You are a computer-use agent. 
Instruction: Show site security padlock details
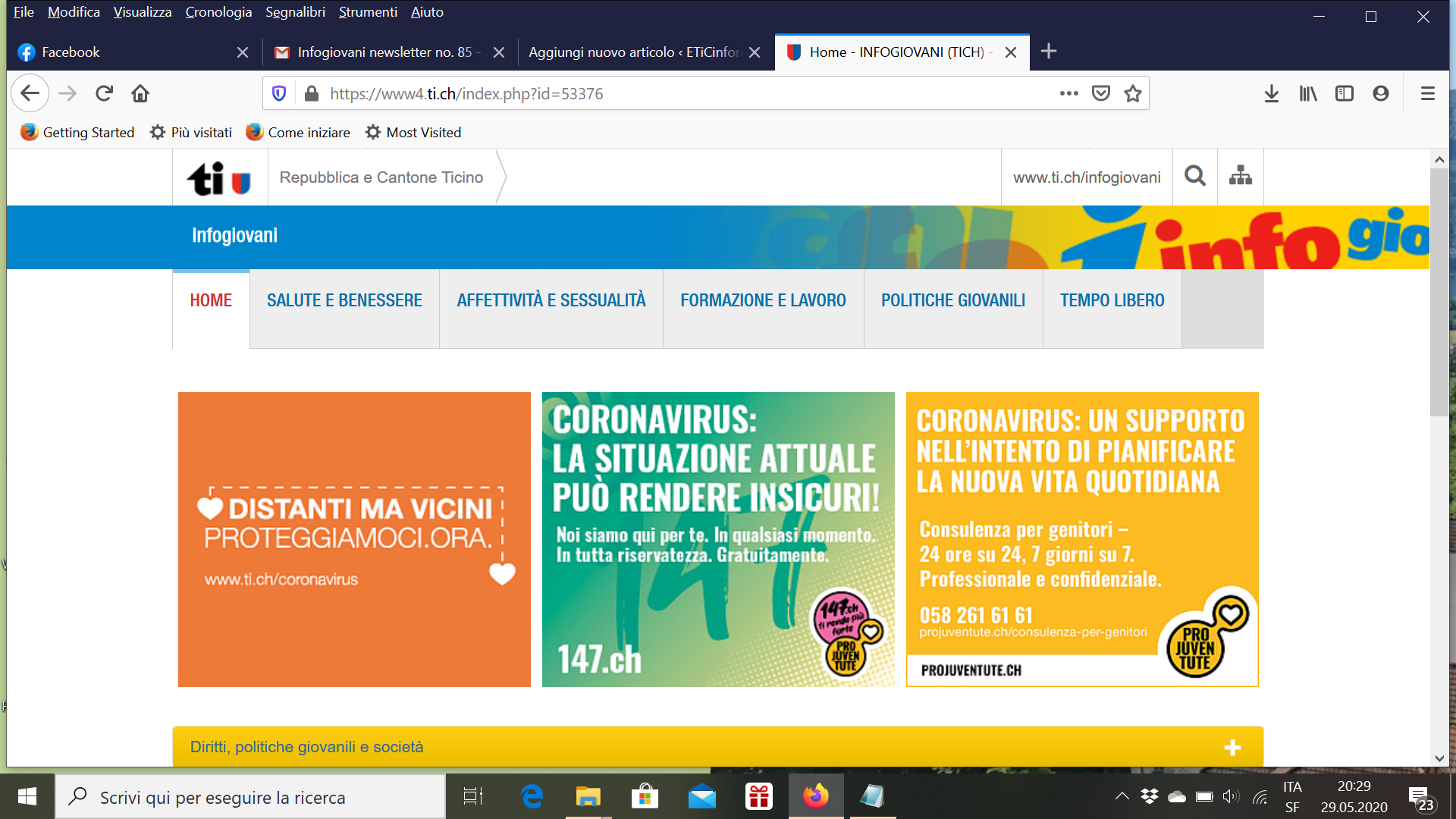click(311, 93)
